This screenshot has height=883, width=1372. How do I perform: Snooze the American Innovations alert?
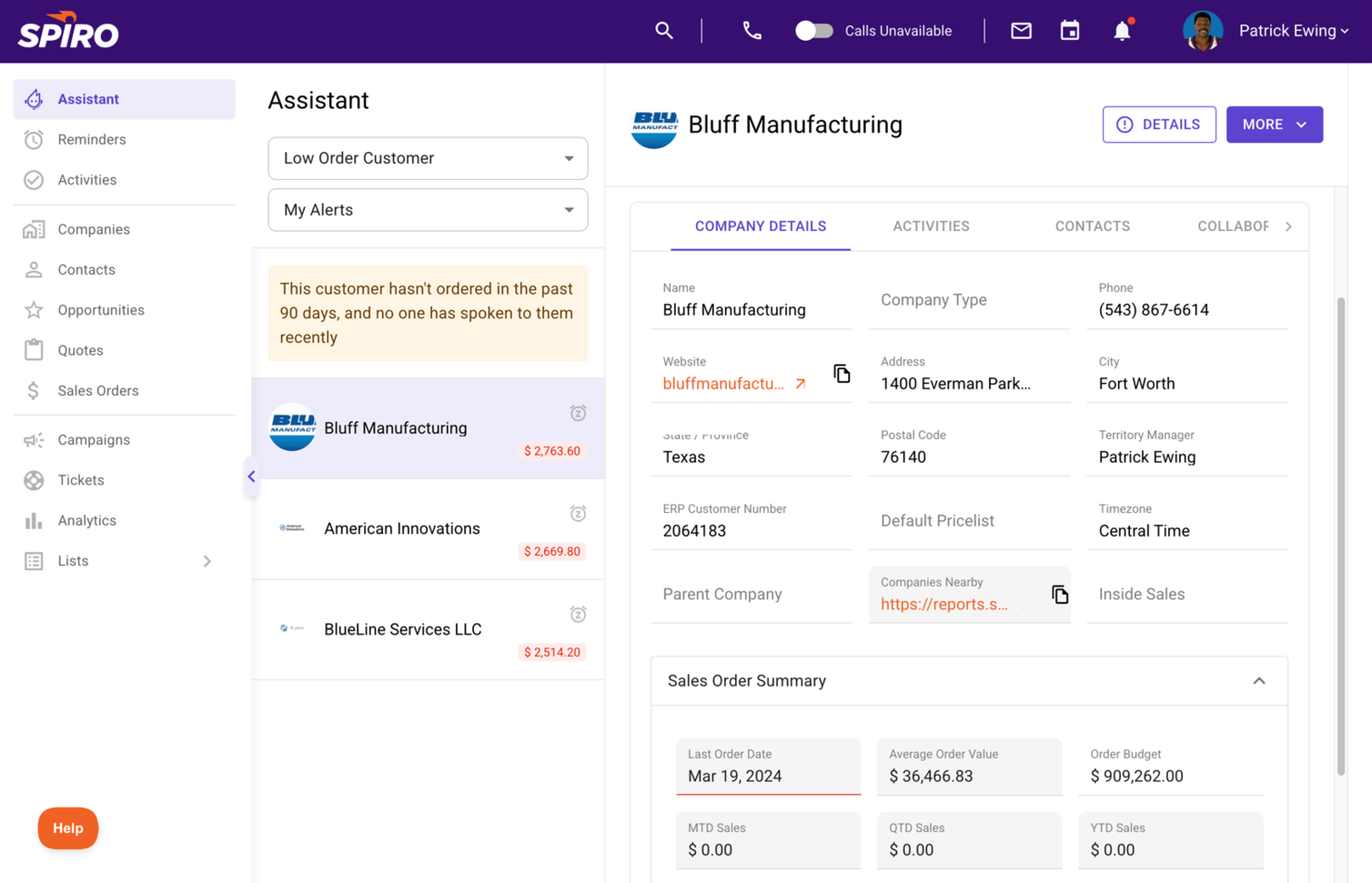(x=578, y=513)
